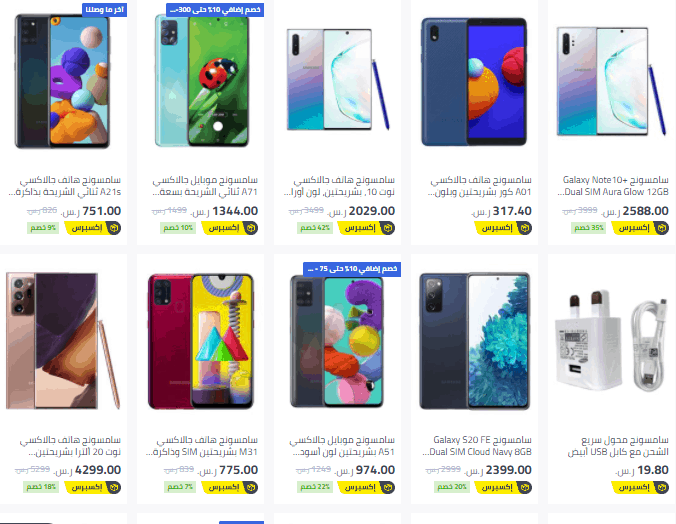676x524 pixels.
Task: Click the Express badge under Galaxy A01 Core
Action: (x=503, y=228)
